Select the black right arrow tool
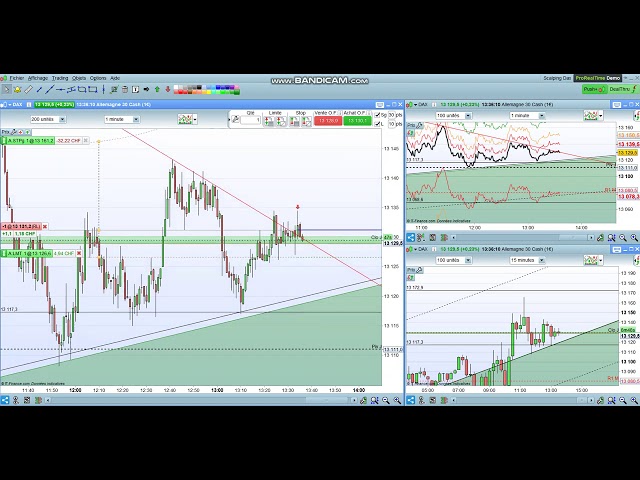Screen dimensions: 640x480 click(x=146, y=89)
